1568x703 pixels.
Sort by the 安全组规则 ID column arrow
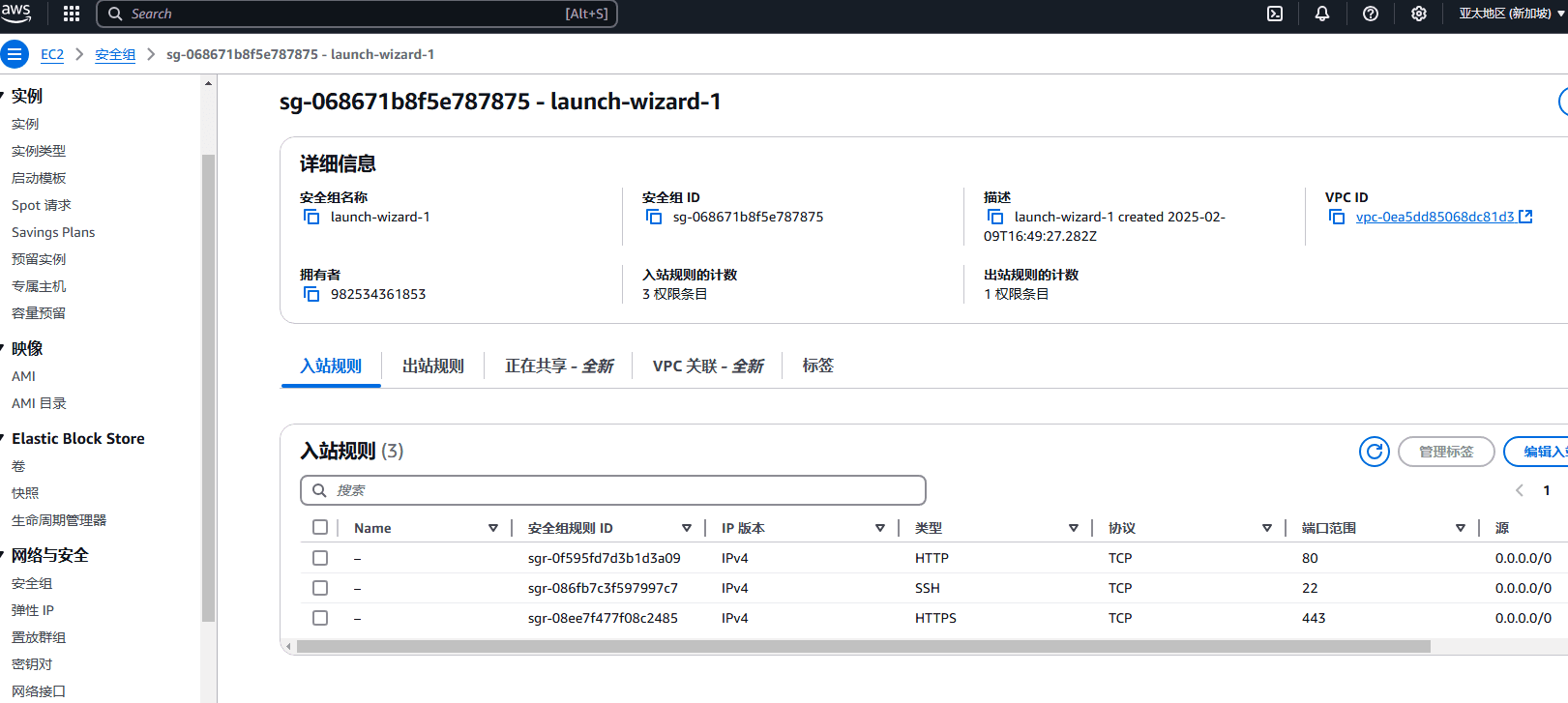click(687, 528)
